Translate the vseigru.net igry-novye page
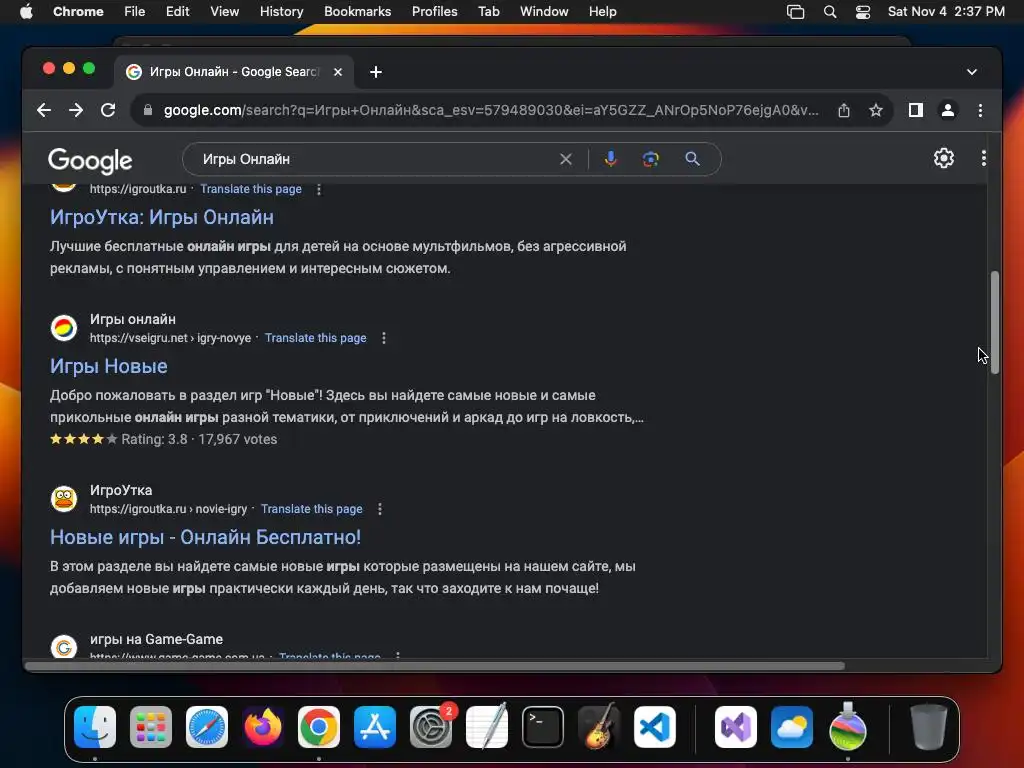The image size is (1024, 768). [x=315, y=338]
